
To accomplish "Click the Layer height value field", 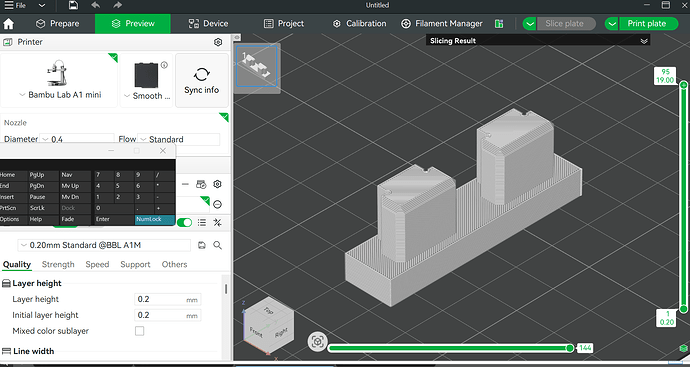I will tap(168, 299).
